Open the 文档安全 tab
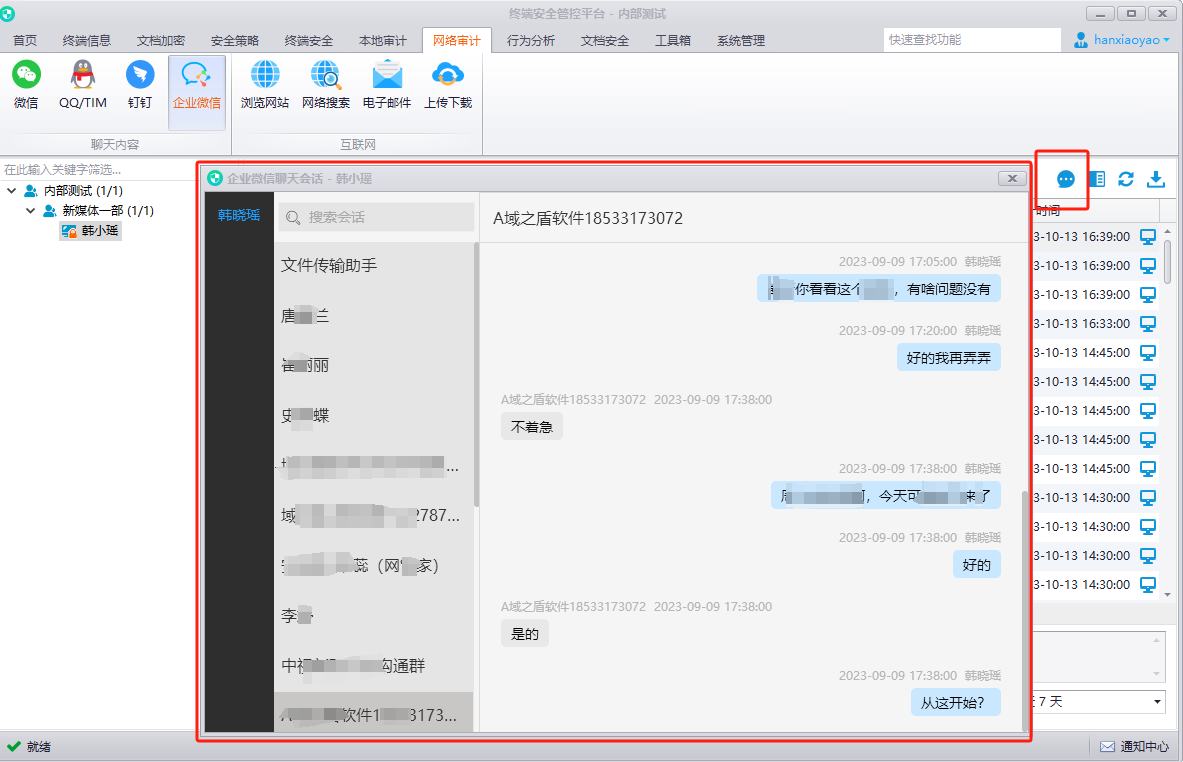The image size is (1183, 762). pos(604,41)
